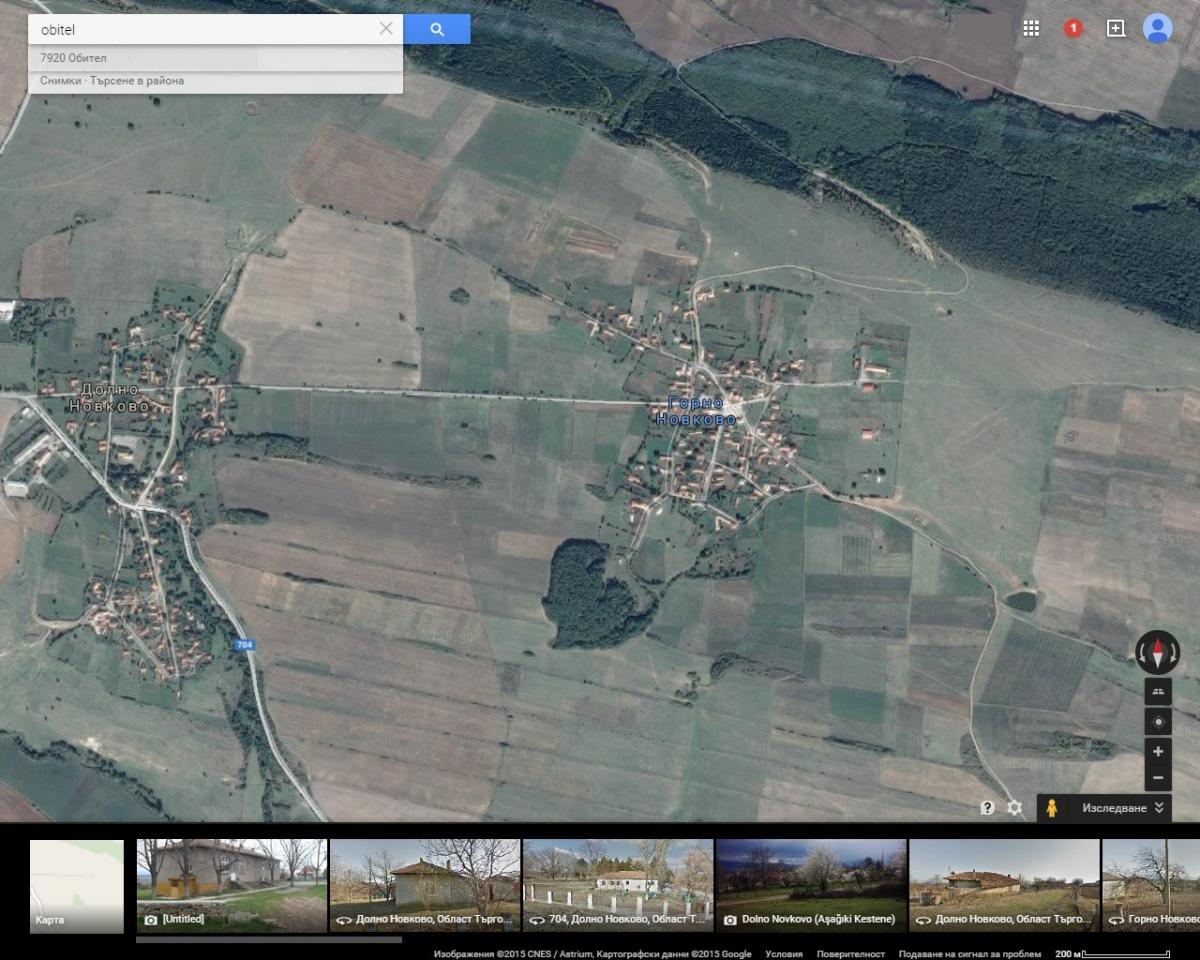This screenshot has height=960, width=1200.
Task: Click the show my location button
Action: point(1158,722)
